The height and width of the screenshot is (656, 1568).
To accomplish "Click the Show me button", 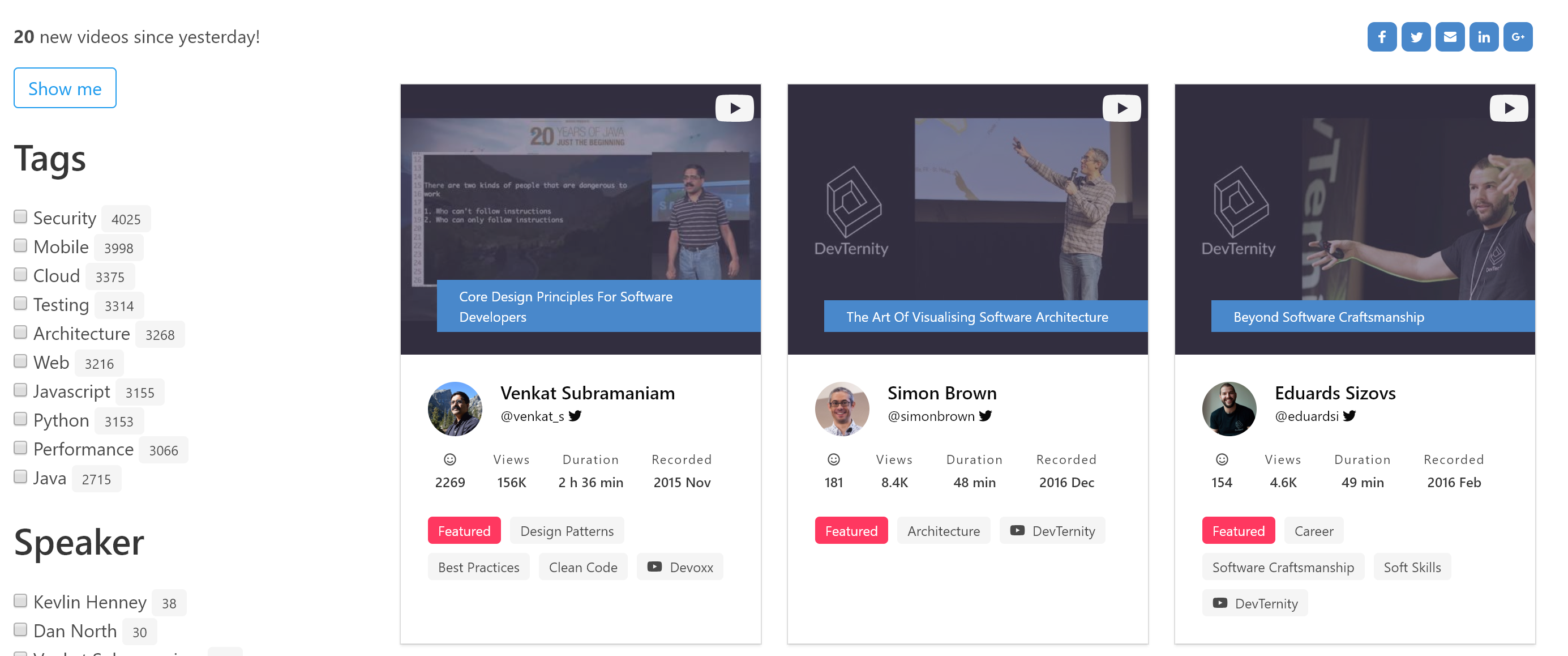I will coord(65,88).
